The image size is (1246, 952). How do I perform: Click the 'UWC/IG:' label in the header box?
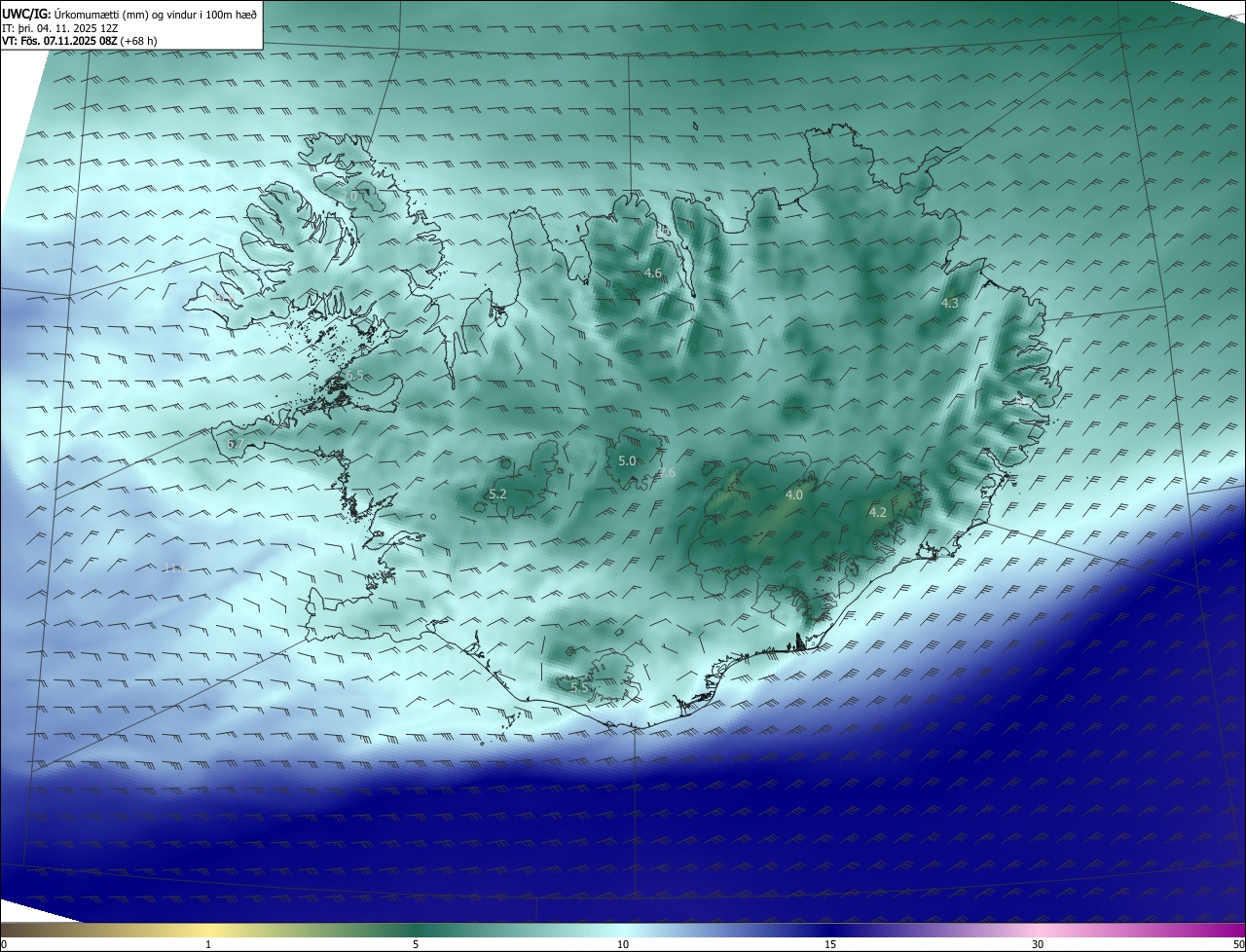[26, 15]
